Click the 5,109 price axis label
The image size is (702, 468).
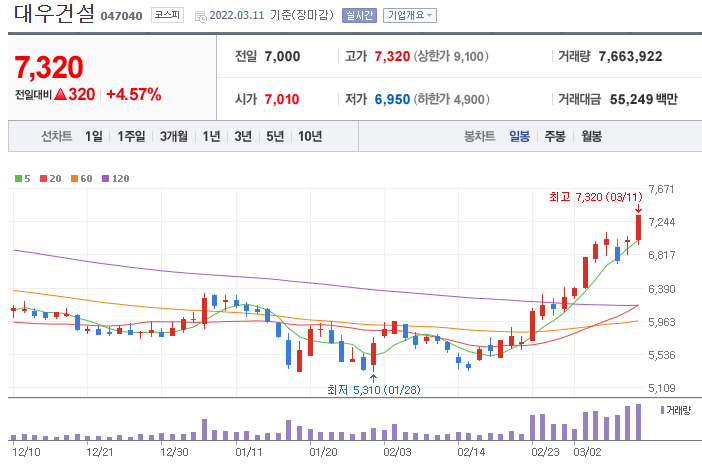(x=661, y=388)
